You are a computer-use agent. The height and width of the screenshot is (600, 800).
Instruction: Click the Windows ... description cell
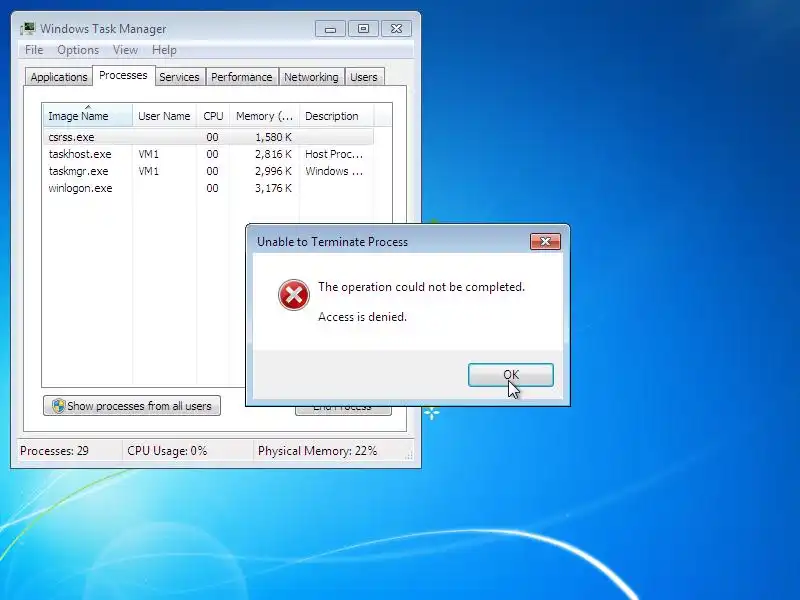pyautogui.click(x=334, y=171)
